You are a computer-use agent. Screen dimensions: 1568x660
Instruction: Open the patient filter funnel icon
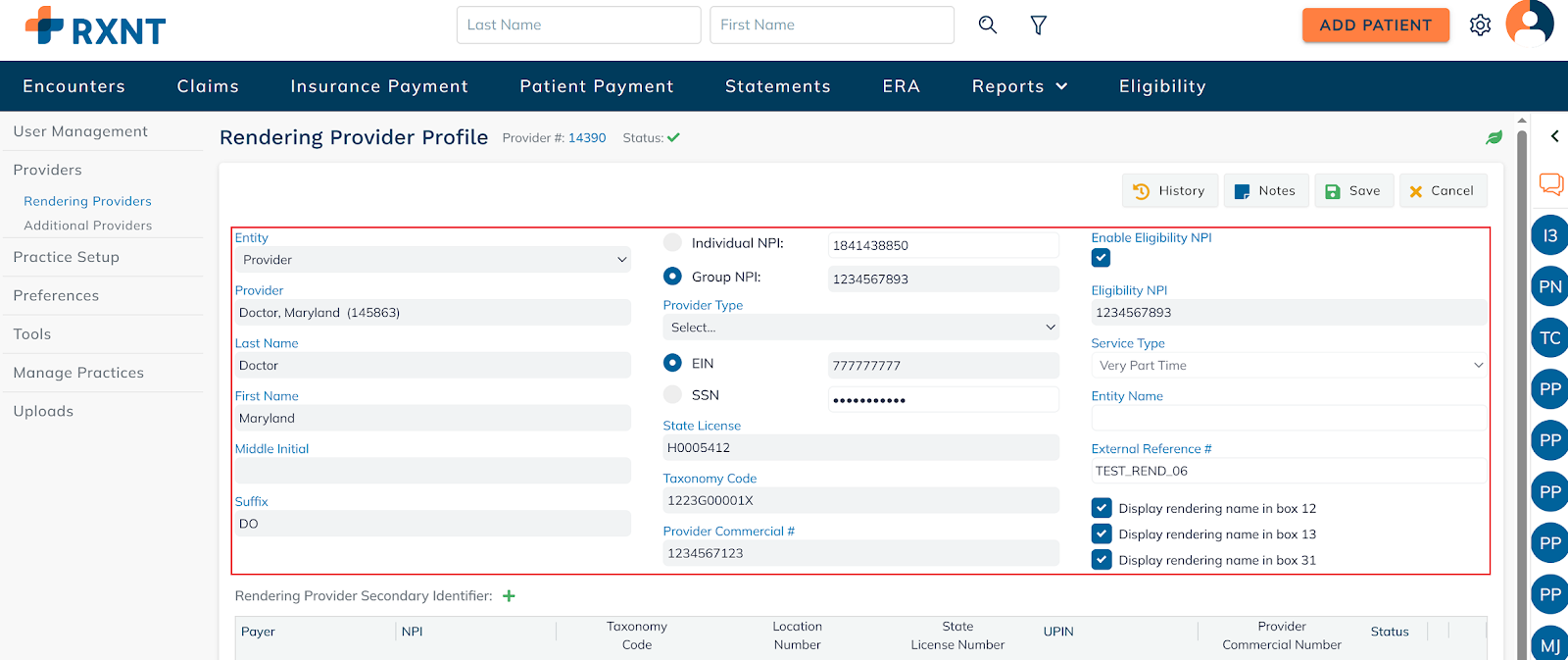1038,25
